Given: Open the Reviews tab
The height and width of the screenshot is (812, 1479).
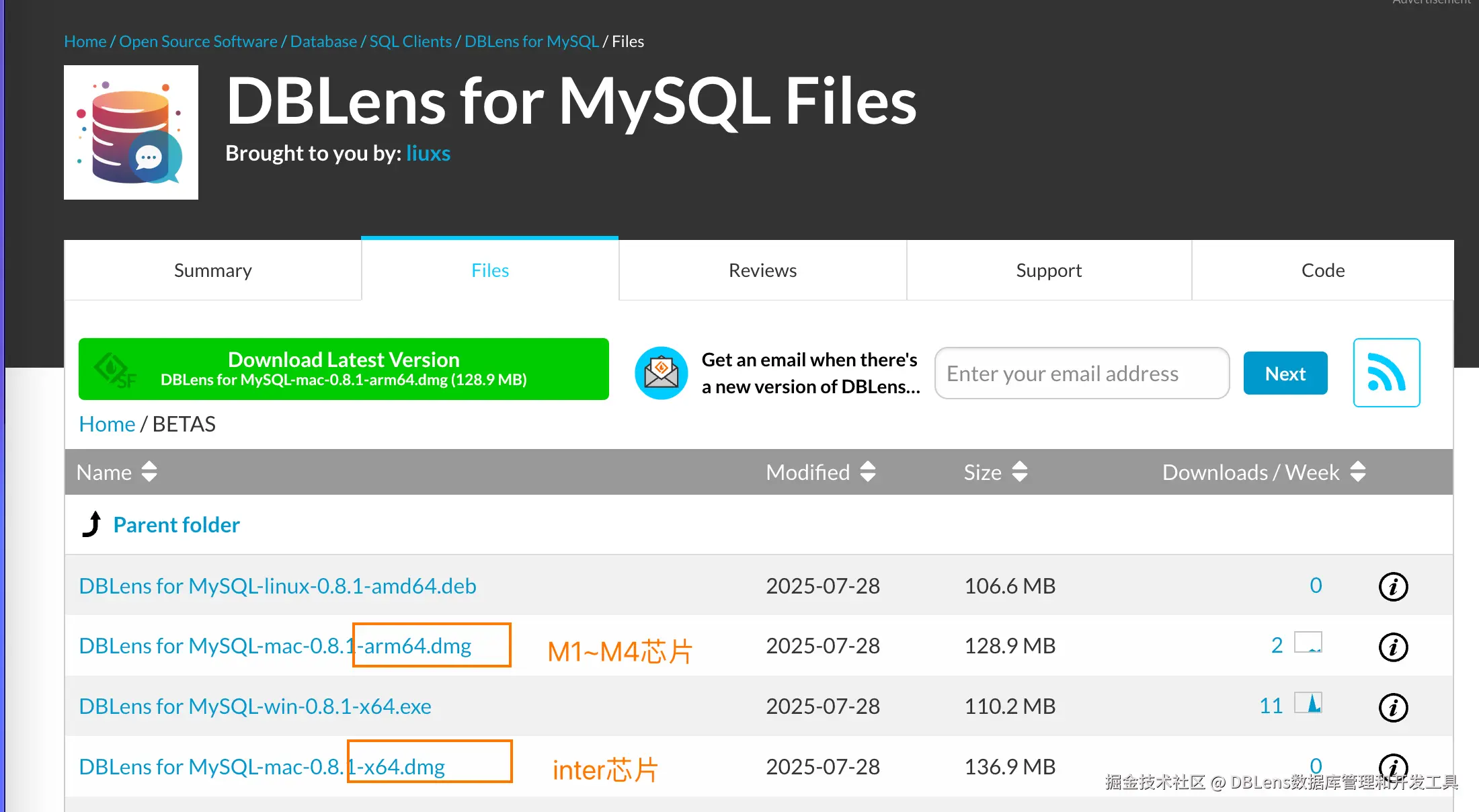Looking at the screenshot, I should tap(762, 270).
